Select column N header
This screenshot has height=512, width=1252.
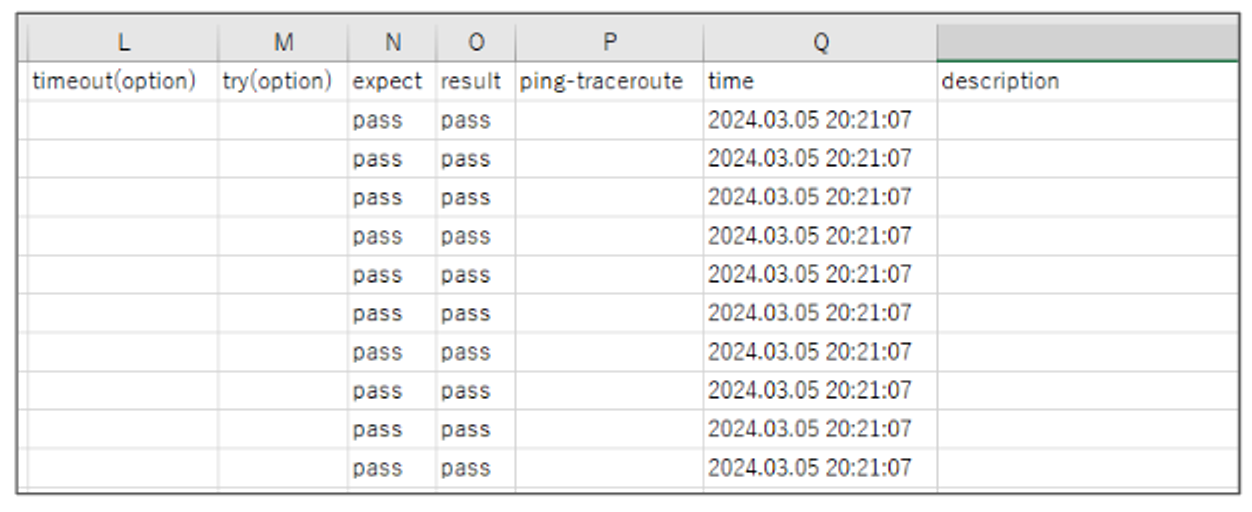point(392,42)
